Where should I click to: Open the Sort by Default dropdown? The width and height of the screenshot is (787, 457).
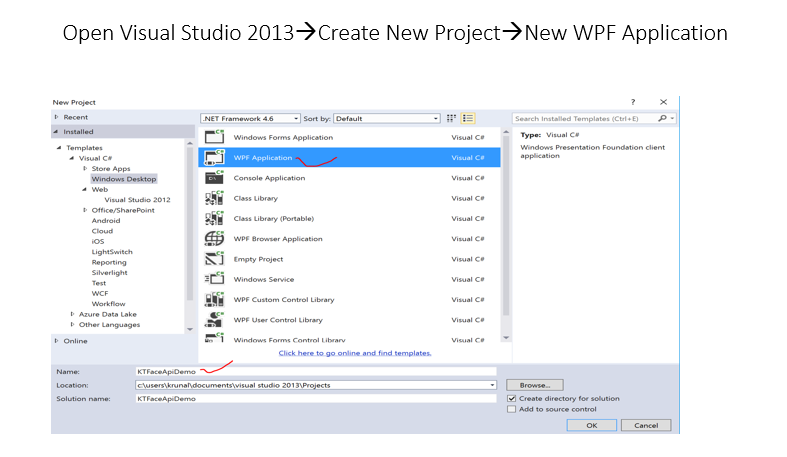[386, 118]
